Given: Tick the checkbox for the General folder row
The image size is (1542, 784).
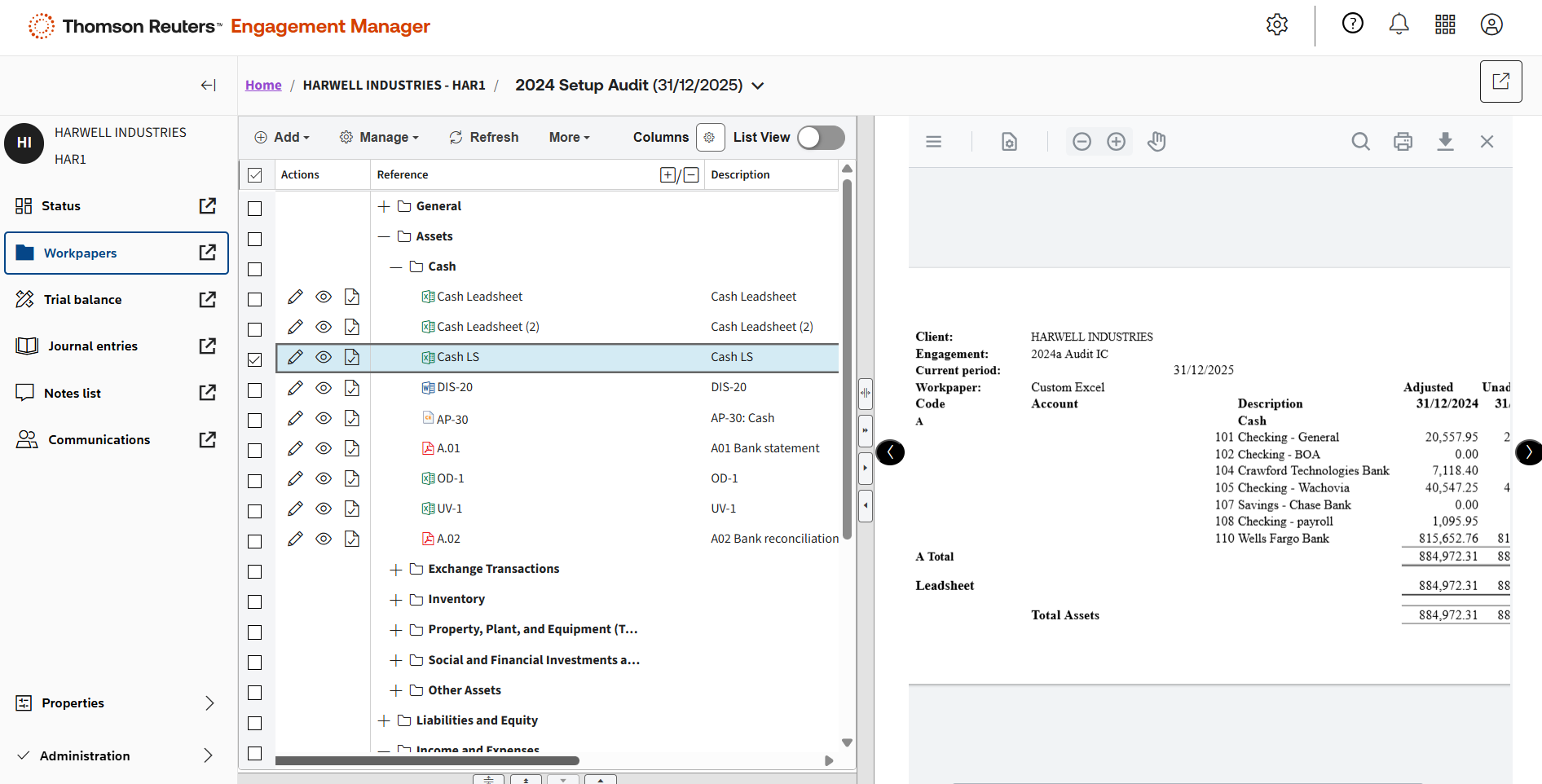Looking at the screenshot, I should click(x=255, y=209).
